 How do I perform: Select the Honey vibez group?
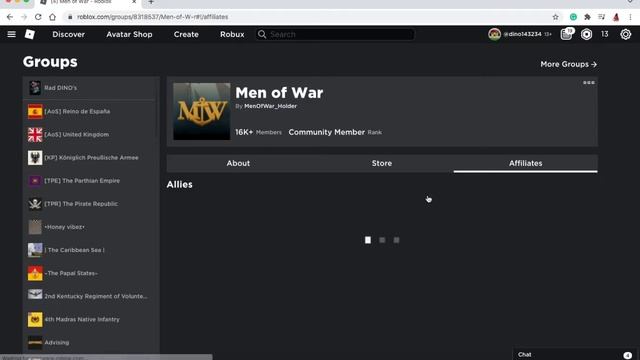coord(91,227)
